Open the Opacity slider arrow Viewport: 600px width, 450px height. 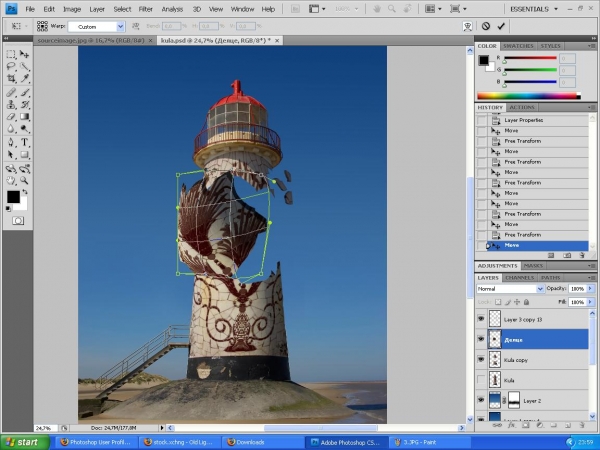point(590,289)
